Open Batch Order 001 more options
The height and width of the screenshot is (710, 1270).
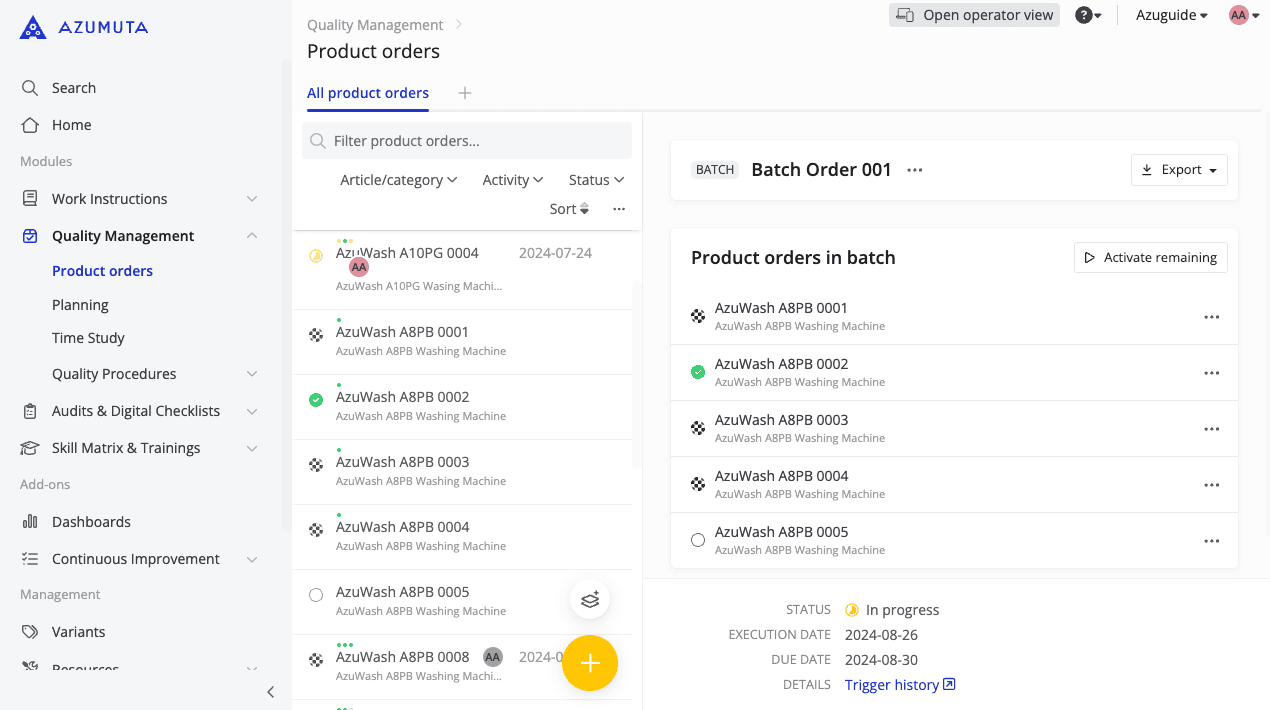click(x=914, y=170)
